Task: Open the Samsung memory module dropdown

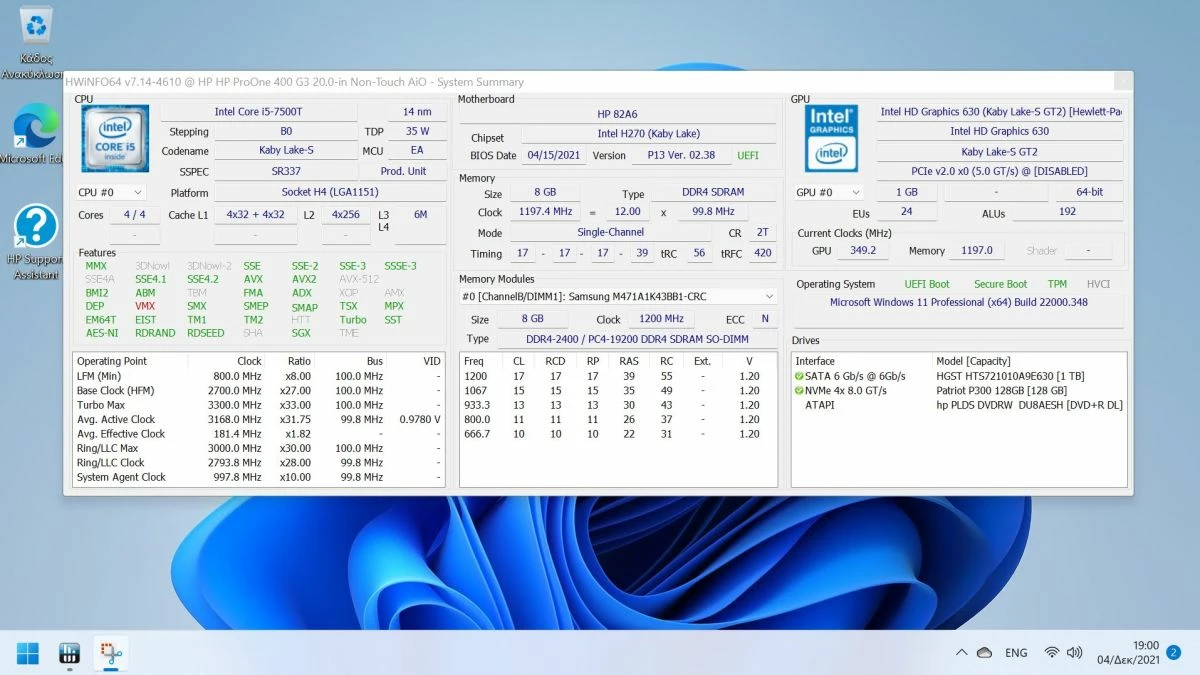Action: coord(618,297)
